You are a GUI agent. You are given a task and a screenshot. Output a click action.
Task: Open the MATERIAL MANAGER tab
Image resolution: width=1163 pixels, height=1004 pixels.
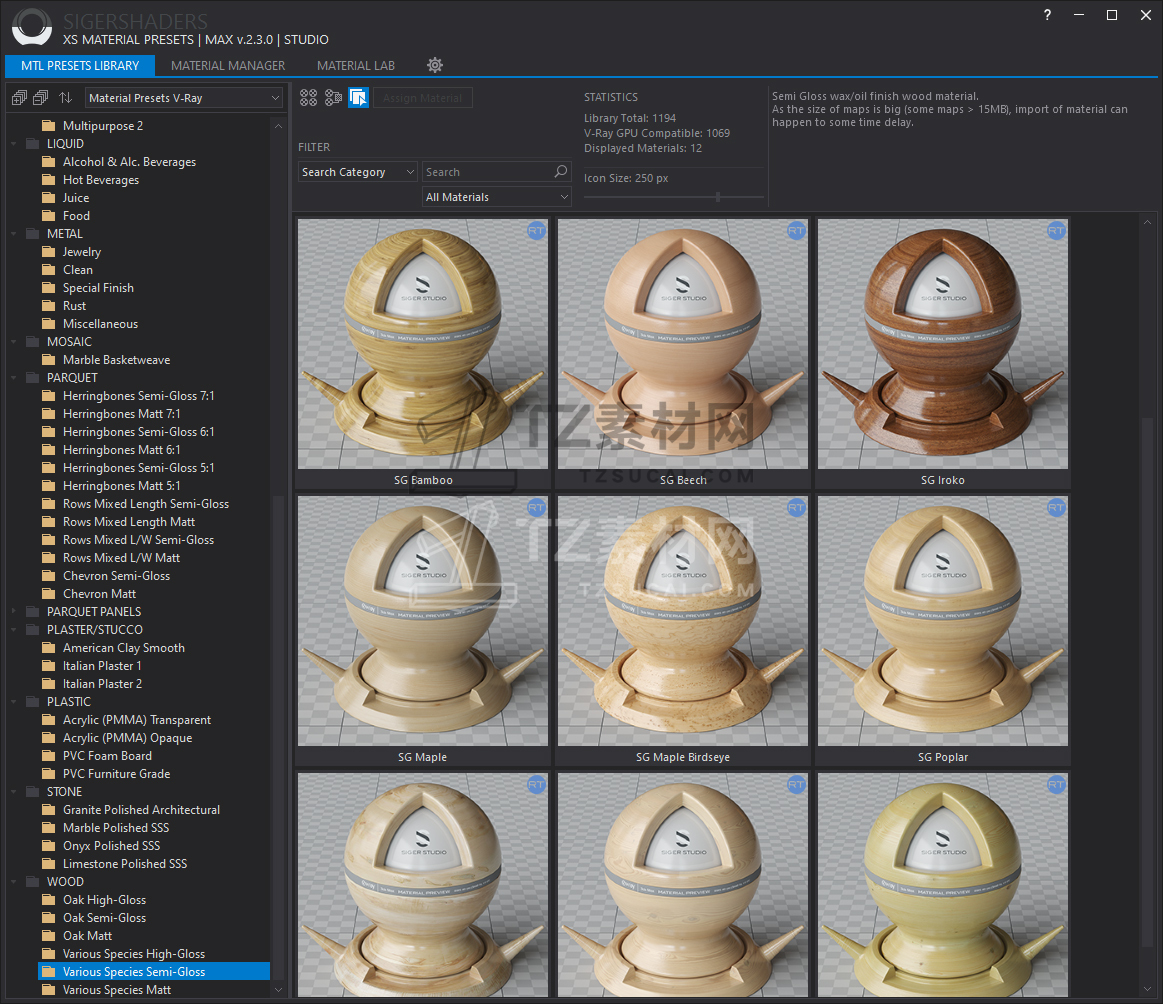[x=228, y=65]
